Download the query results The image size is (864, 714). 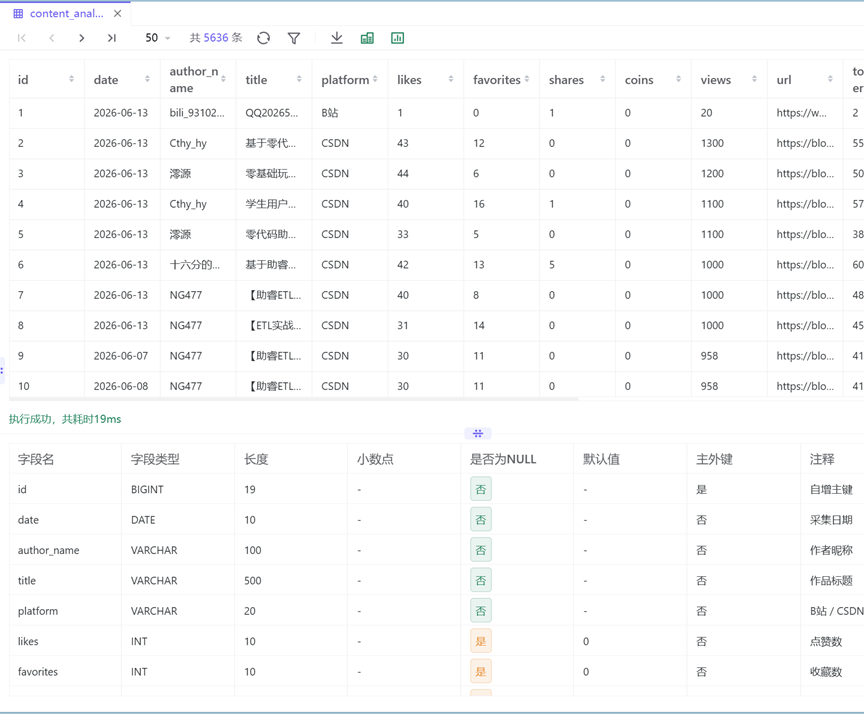(337, 38)
